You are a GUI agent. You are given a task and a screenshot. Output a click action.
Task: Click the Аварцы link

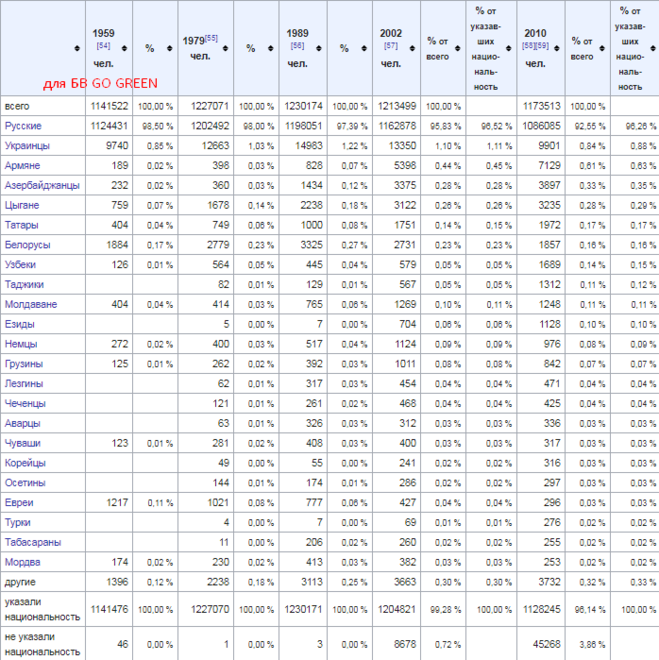(x=22, y=423)
